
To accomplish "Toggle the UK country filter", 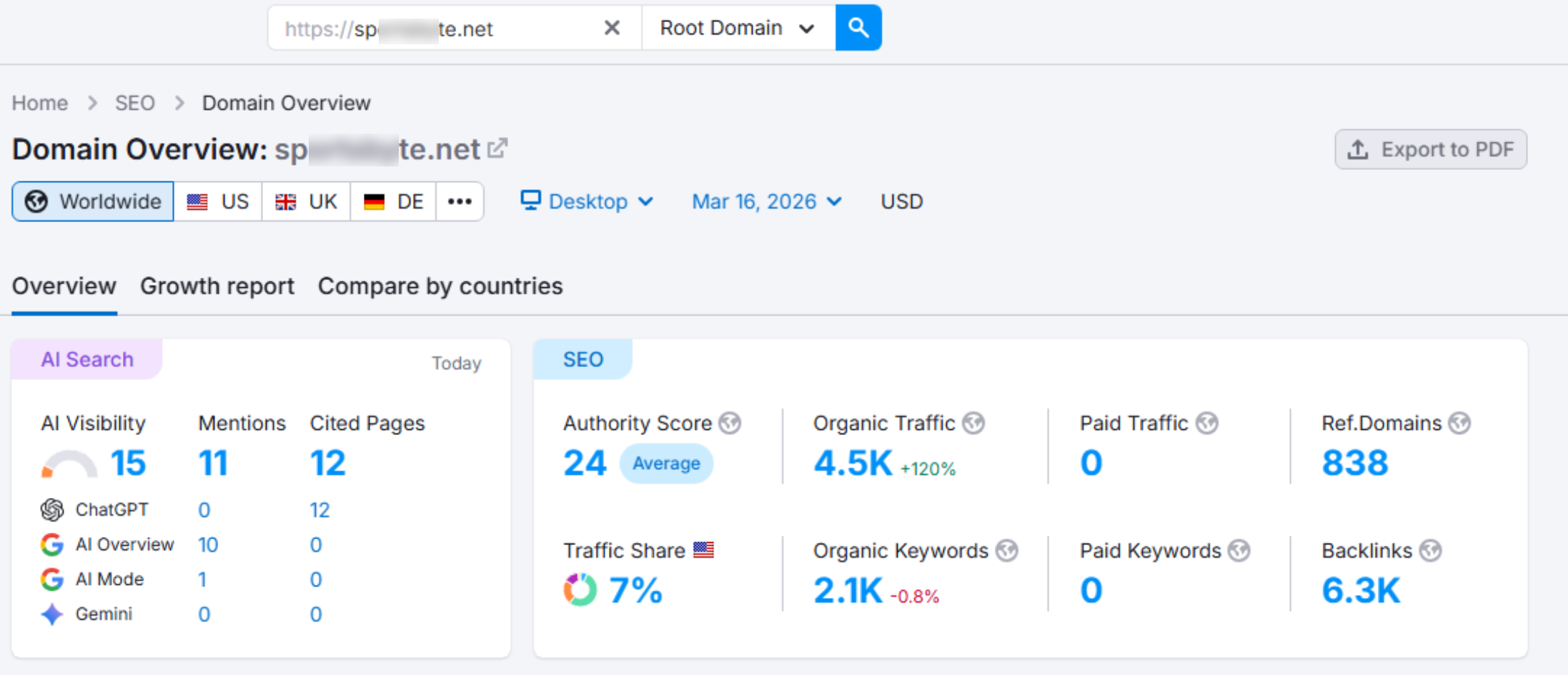I will (306, 201).
